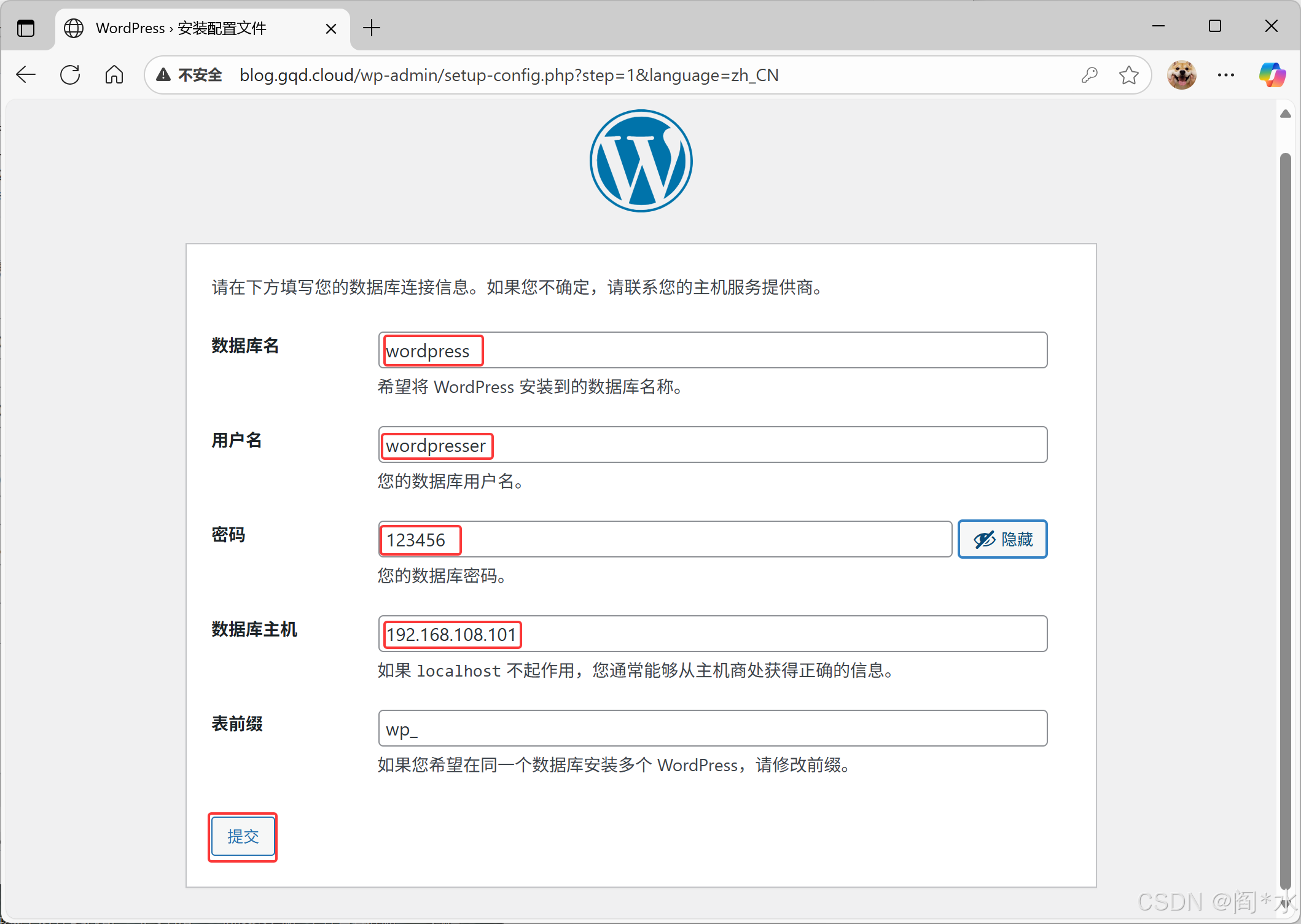The width and height of the screenshot is (1301, 924).
Task: Click the 数据库名 input field
Action: 713,350
